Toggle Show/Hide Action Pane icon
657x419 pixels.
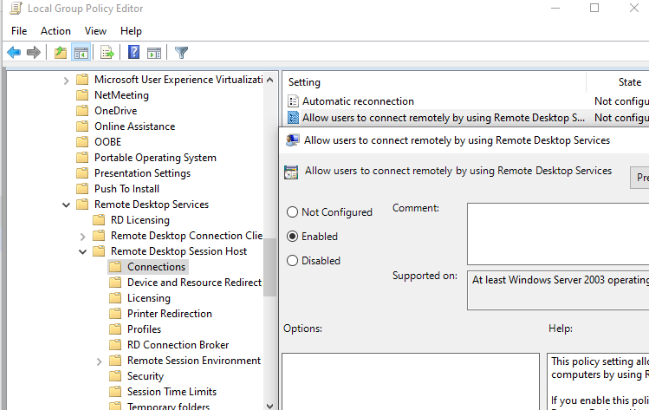click(x=154, y=53)
